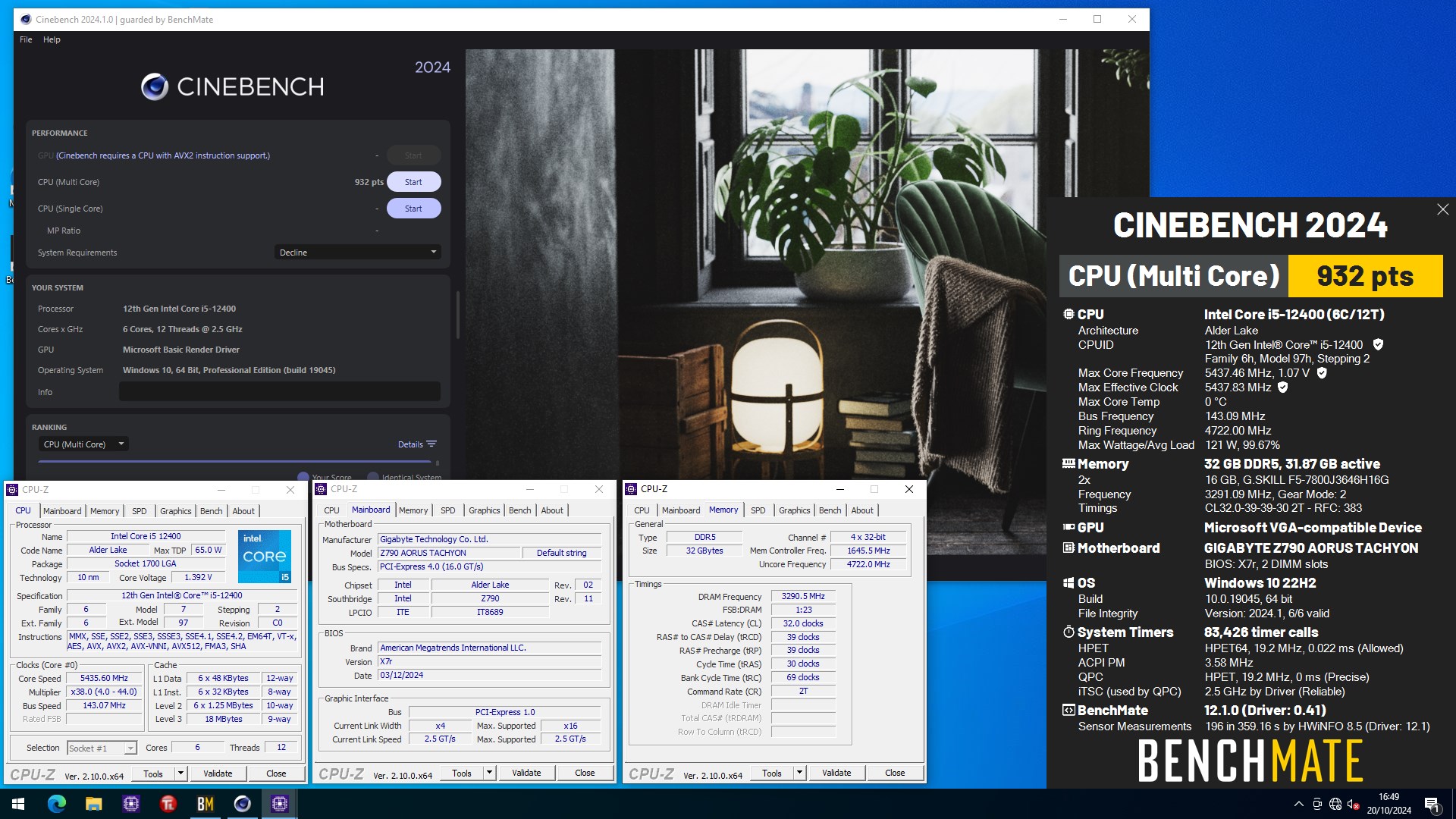This screenshot has width=1456, height=819.
Task: Open the notification center with one notification
Action: [x=1432, y=804]
